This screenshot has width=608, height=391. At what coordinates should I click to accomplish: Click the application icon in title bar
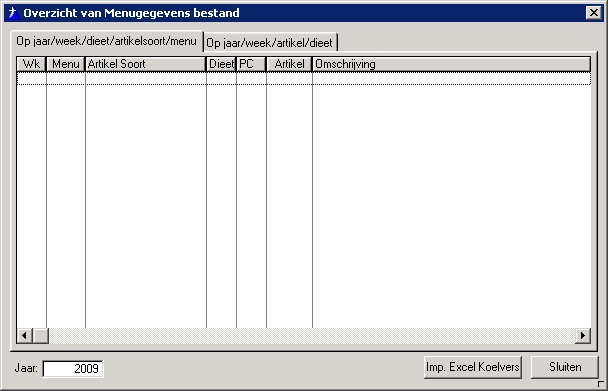click(14, 13)
